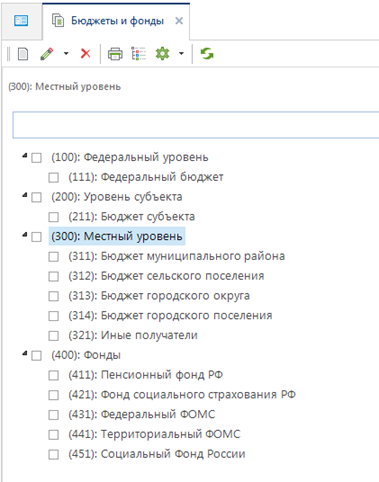
Task: Select the row (313): Бюджет городского округа
Action: 159,296
